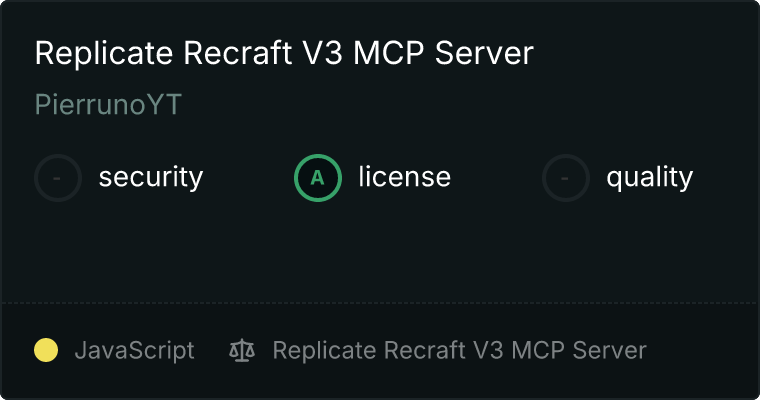Click the JavaScript language label
The image size is (760, 400).
(134, 350)
